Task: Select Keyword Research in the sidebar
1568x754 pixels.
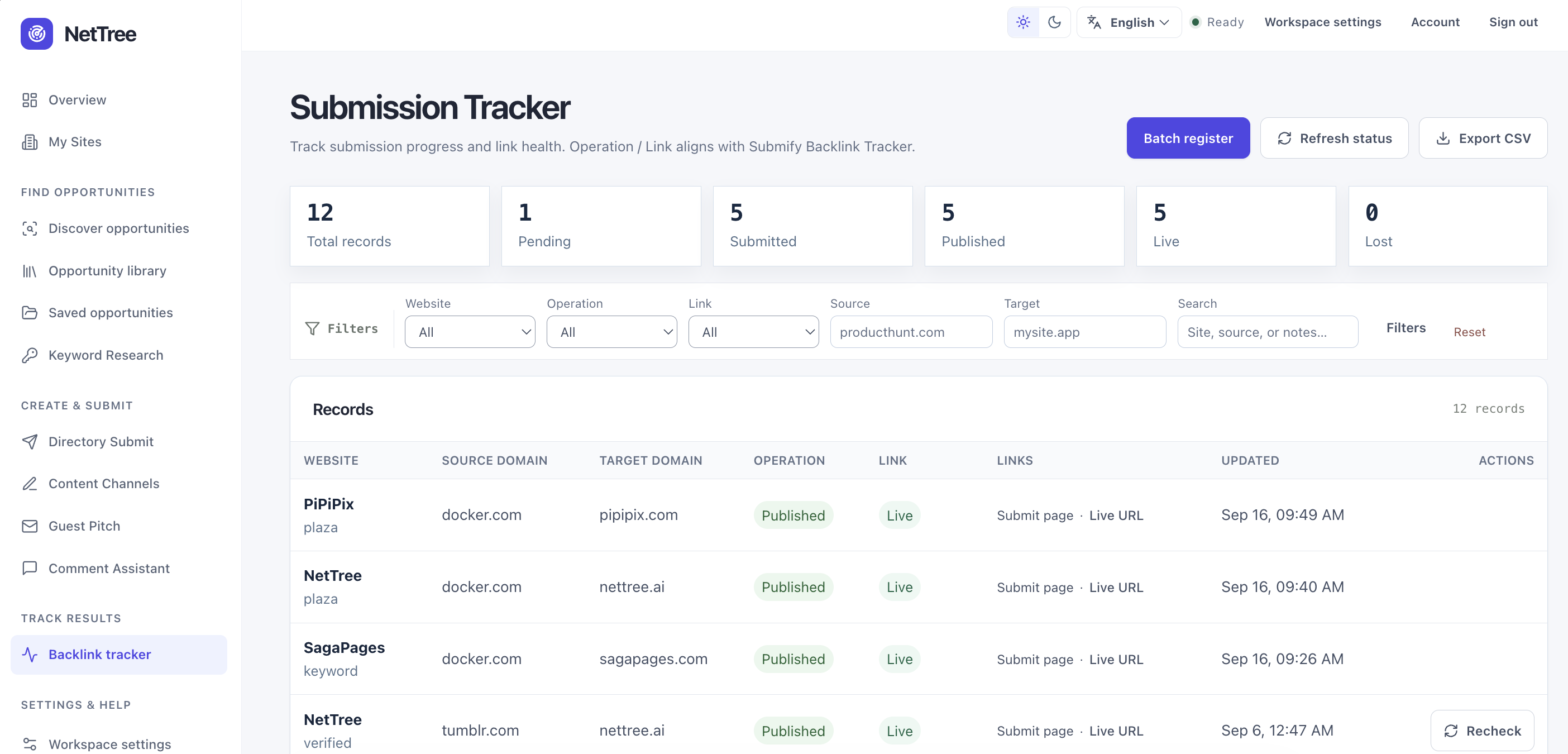Action: point(119,355)
